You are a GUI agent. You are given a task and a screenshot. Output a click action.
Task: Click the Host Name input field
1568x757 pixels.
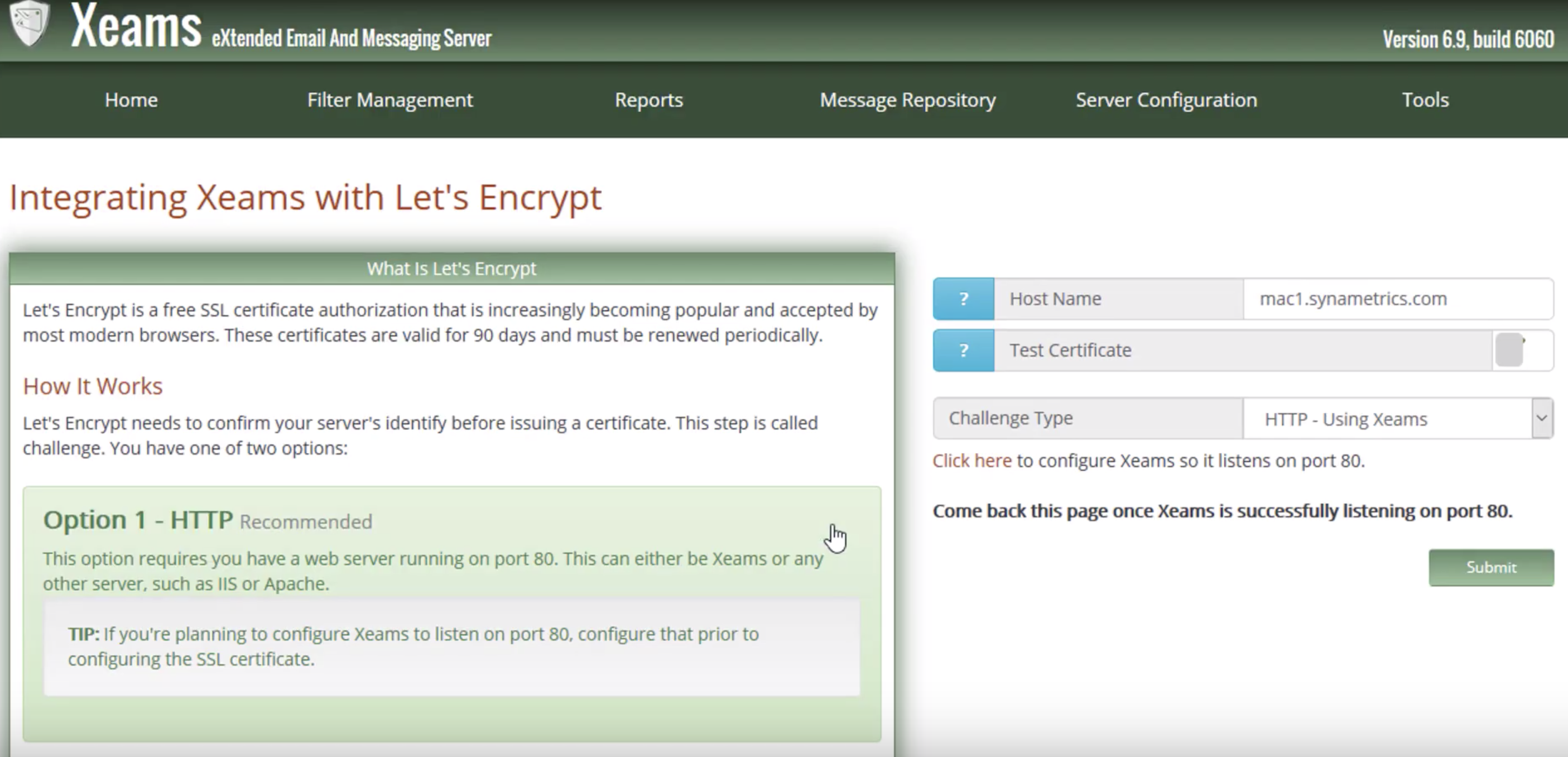tap(1398, 299)
